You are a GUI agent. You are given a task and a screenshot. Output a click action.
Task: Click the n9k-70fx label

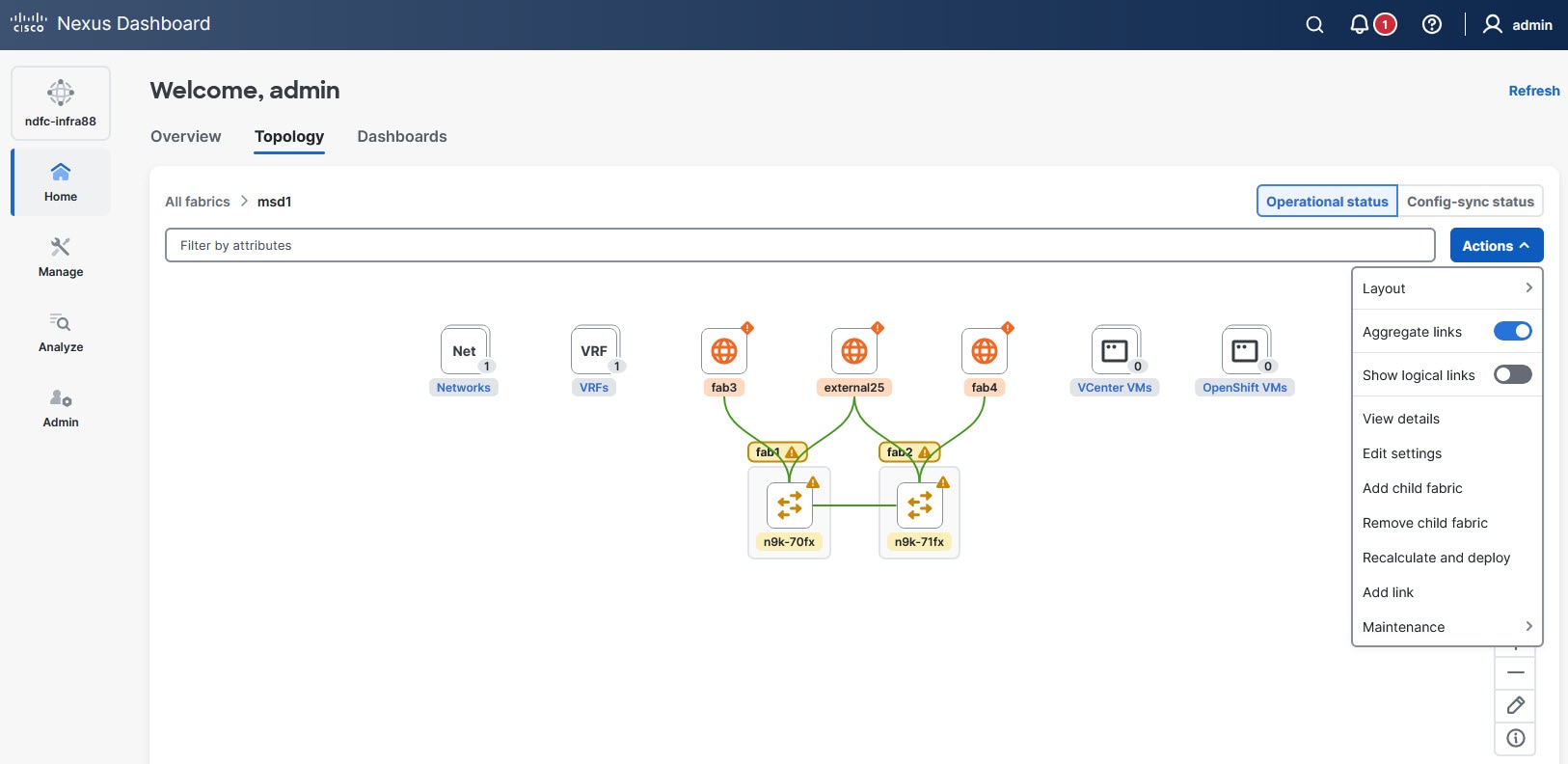point(790,542)
